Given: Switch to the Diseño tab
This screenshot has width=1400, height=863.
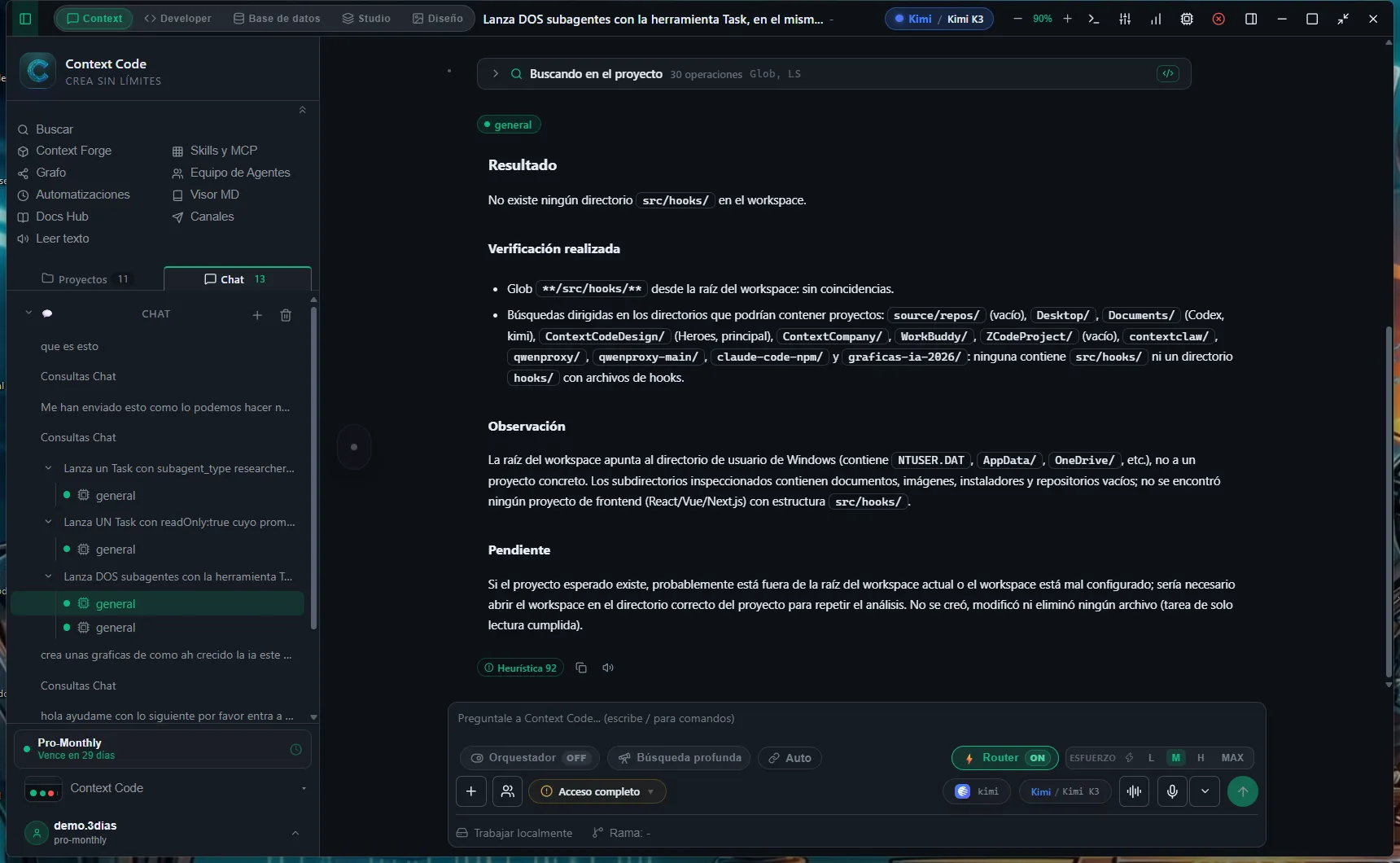Looking at the screenshot, I should pyautogui.click(x=437, y=19).
